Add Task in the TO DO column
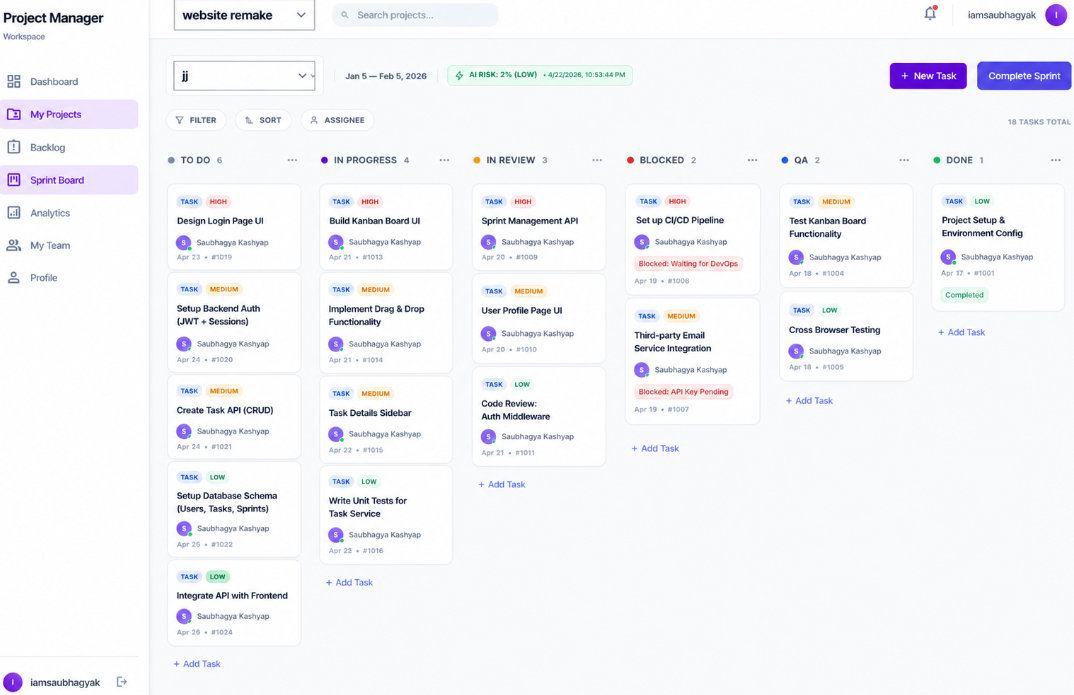This screenshot has height=695, width=1074. click(x=197, y=664)
